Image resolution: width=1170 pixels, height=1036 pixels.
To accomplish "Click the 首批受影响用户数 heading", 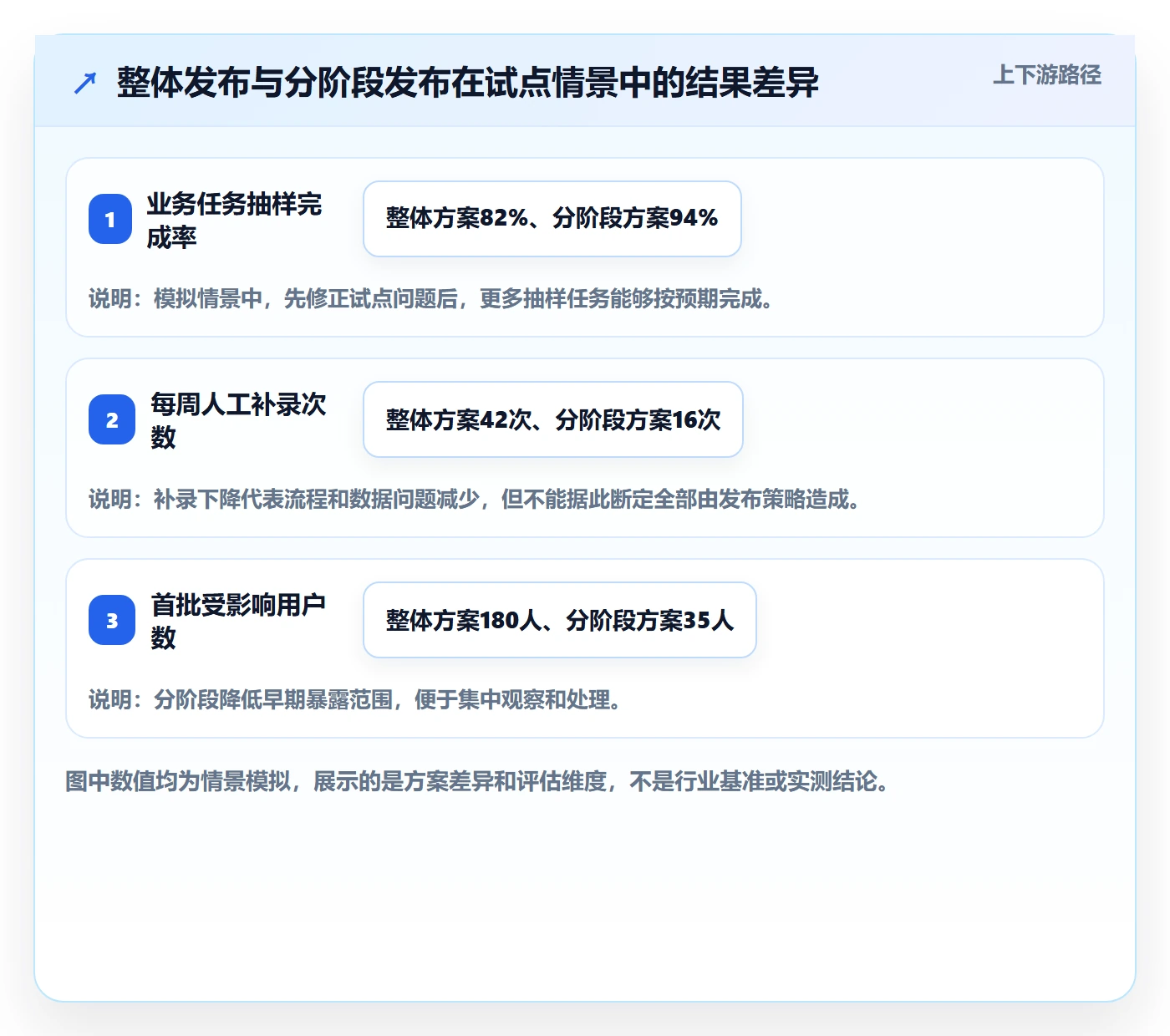I will [x=238, y=621].
